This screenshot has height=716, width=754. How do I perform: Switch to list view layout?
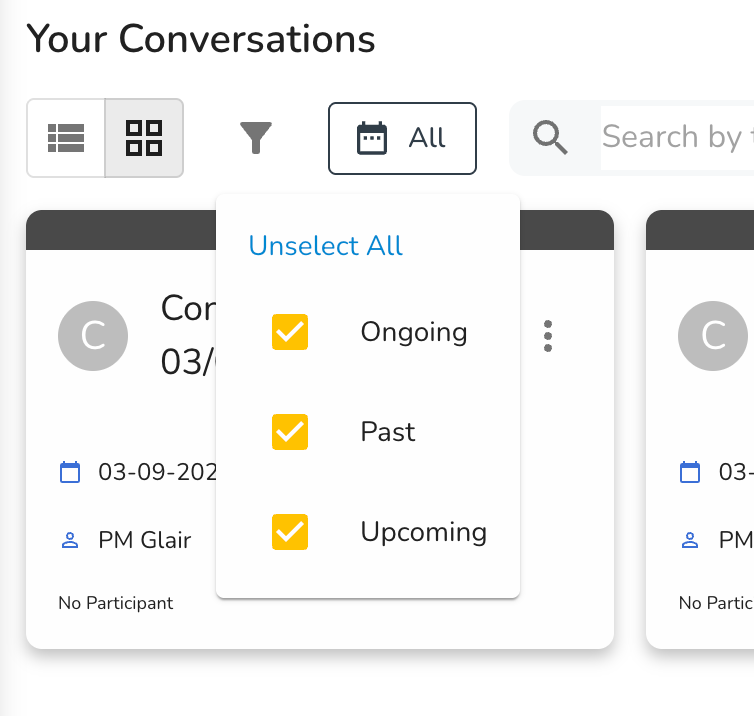point(66,137)
